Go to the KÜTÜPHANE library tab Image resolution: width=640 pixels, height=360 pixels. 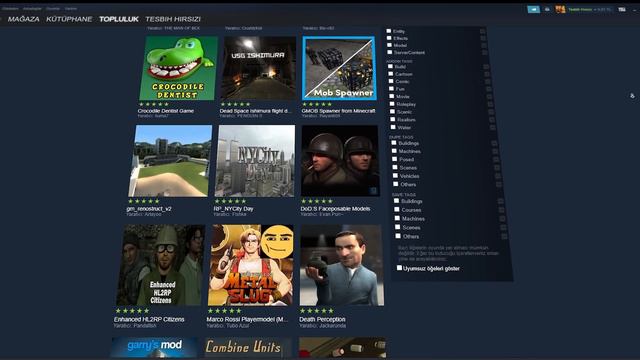coord(69,19)
